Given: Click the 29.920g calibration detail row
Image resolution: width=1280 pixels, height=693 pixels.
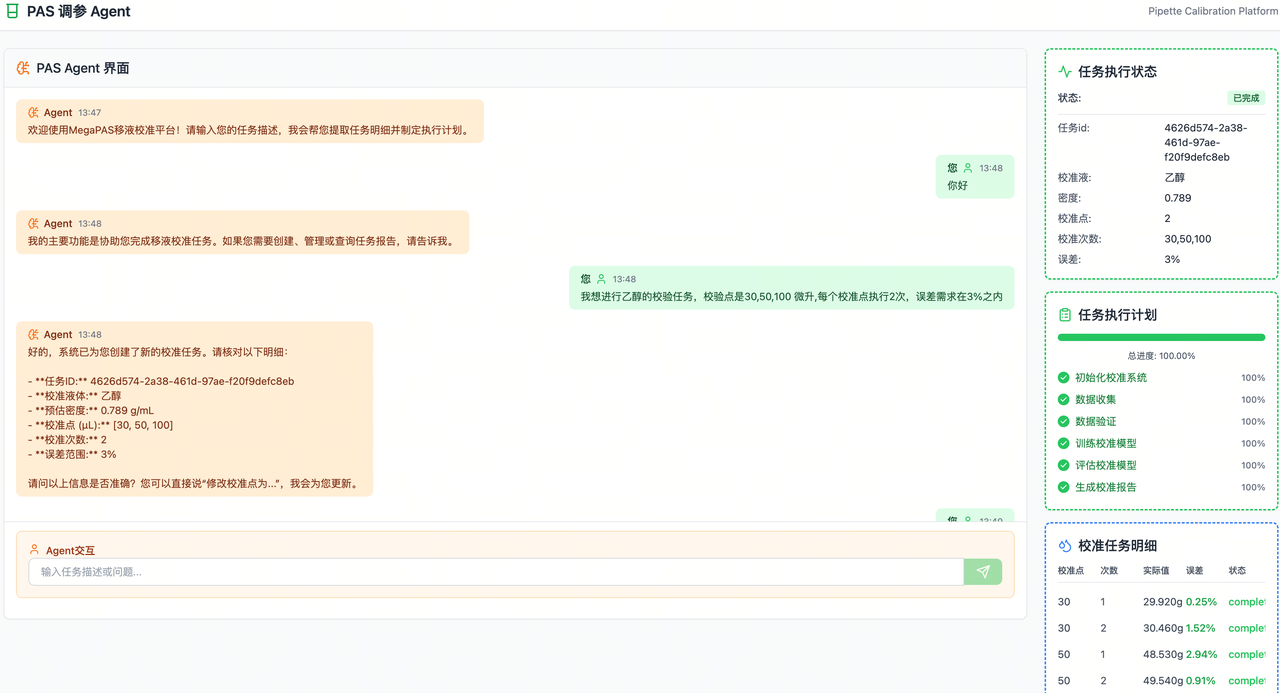Looking at the screenshot, I should pyautogui.click(x=1161, y=602).
